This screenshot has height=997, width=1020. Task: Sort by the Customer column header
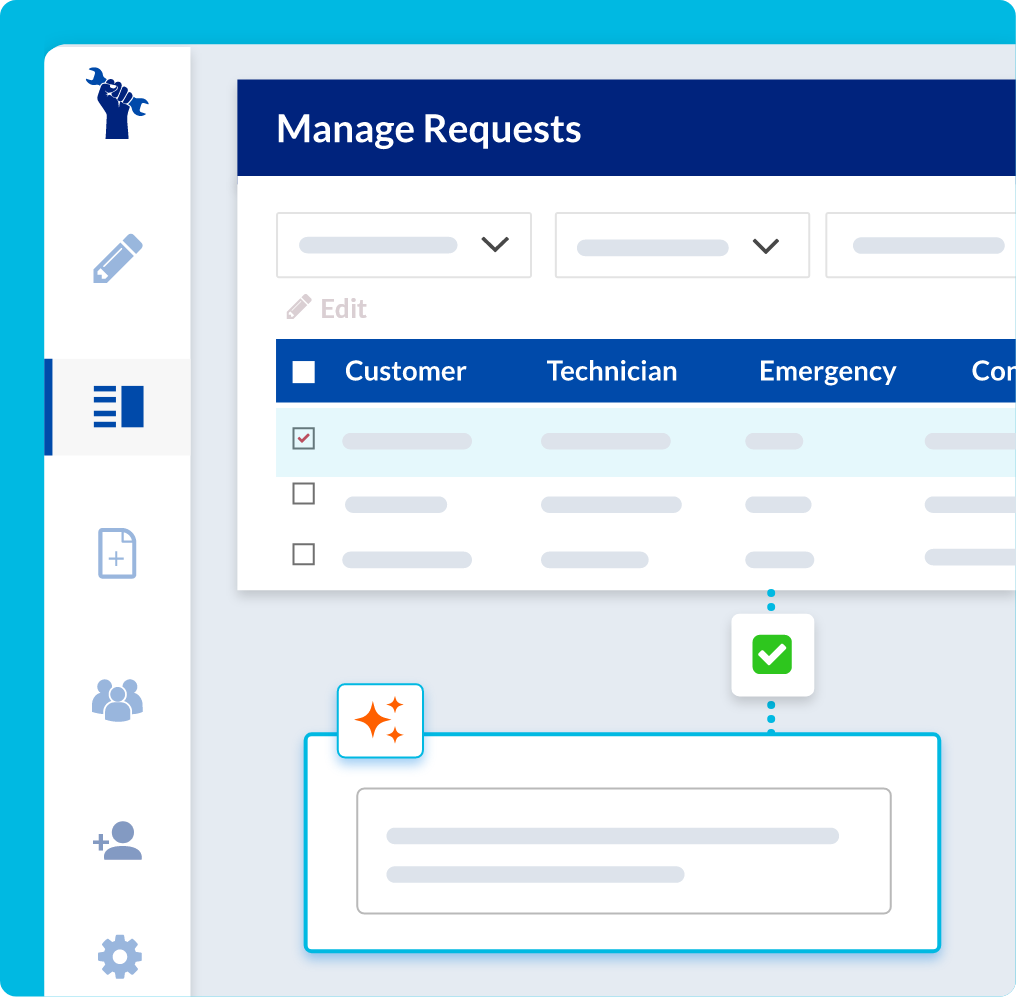[x=405, y=371]
